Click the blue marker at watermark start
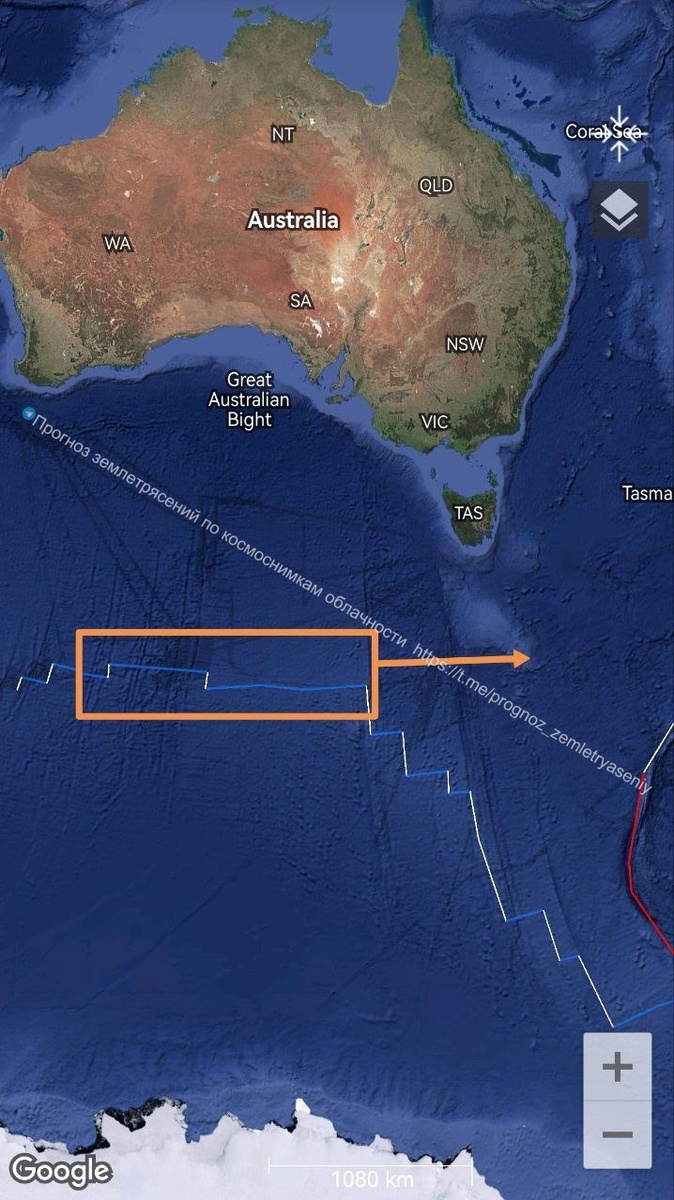 [x=28, y=413]
